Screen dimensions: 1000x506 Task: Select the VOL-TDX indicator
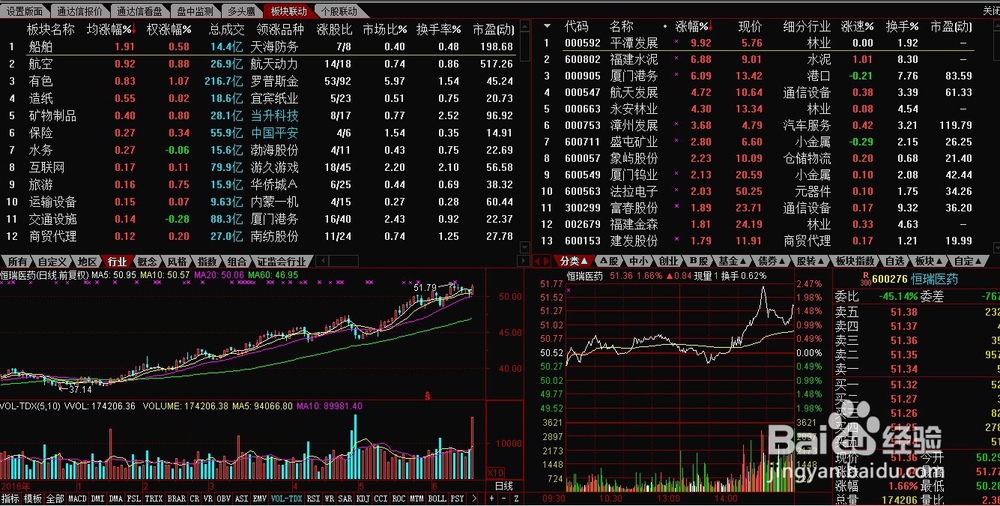[286, 499]
